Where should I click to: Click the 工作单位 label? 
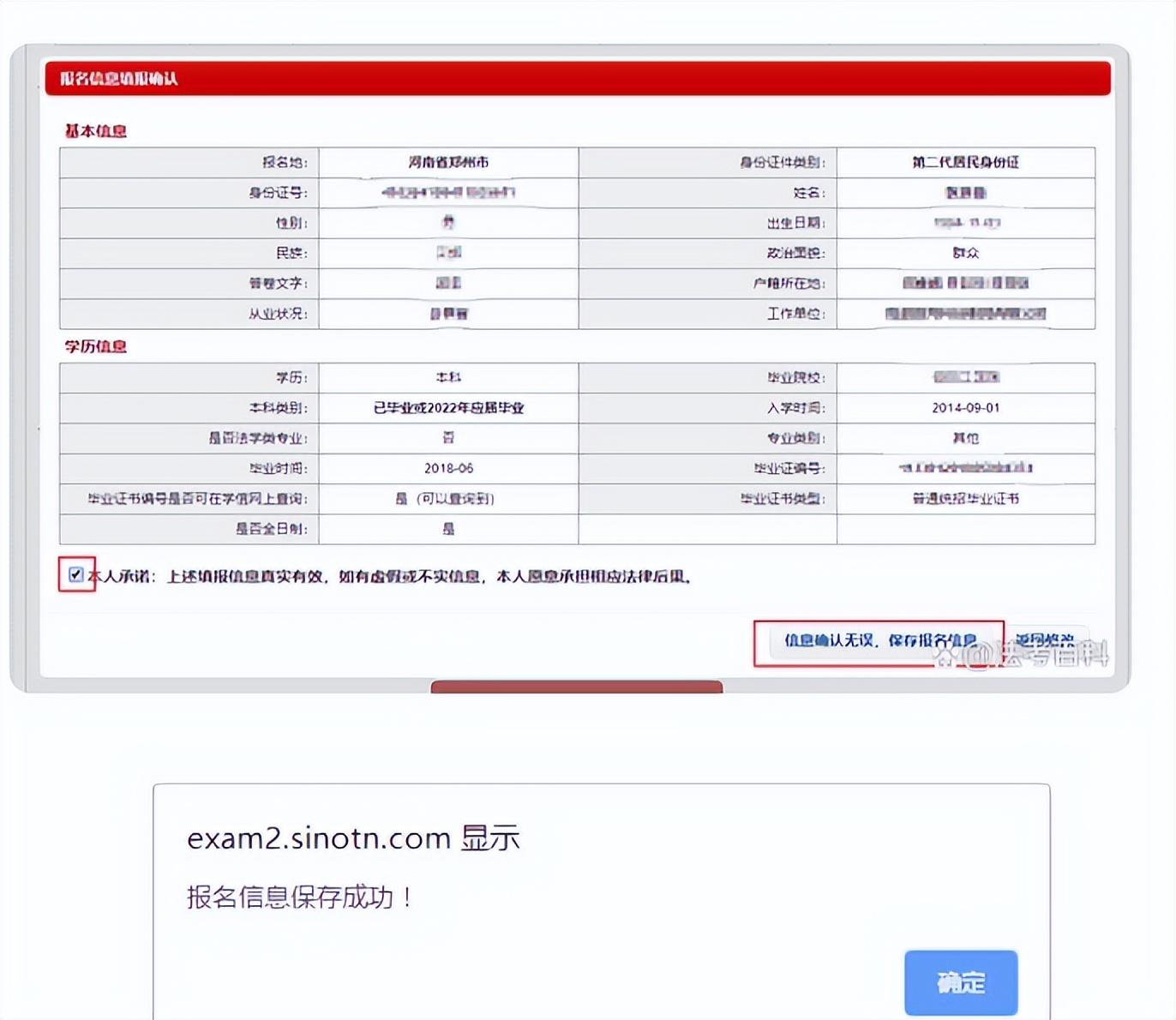796,314
